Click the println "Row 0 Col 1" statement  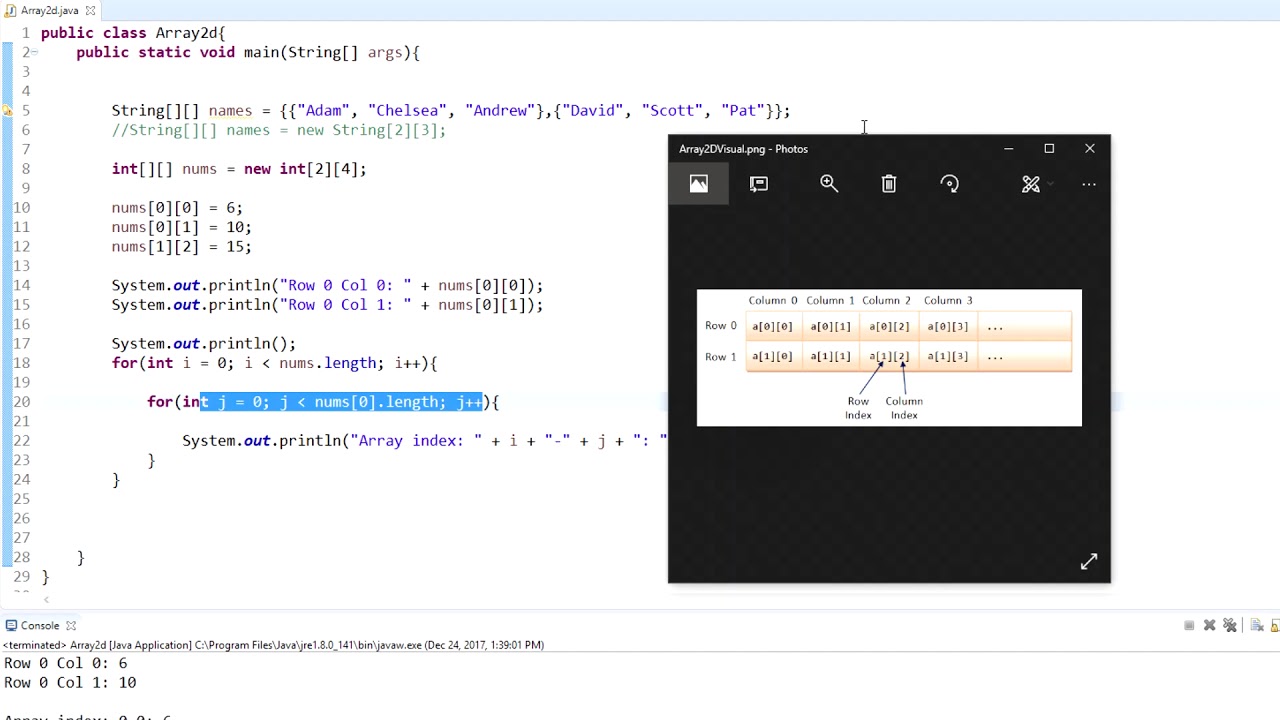[327, 305]
